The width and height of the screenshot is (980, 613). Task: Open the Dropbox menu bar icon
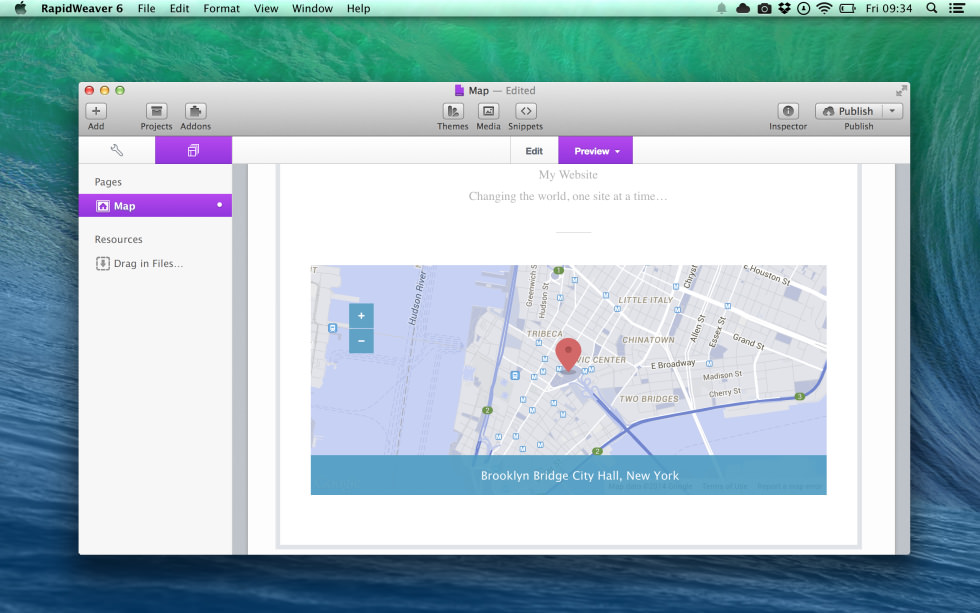(784, 8)
